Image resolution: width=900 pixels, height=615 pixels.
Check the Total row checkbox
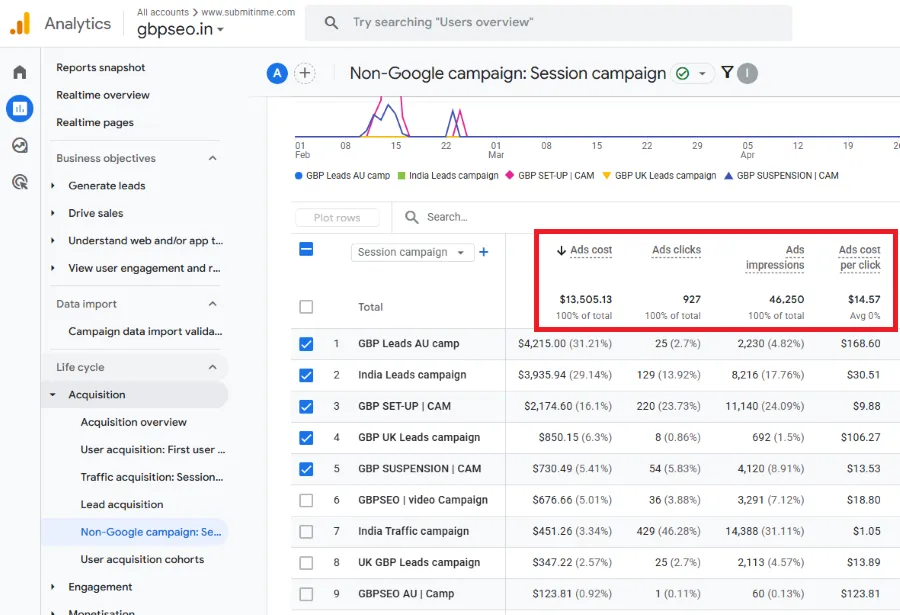(307, 307)
